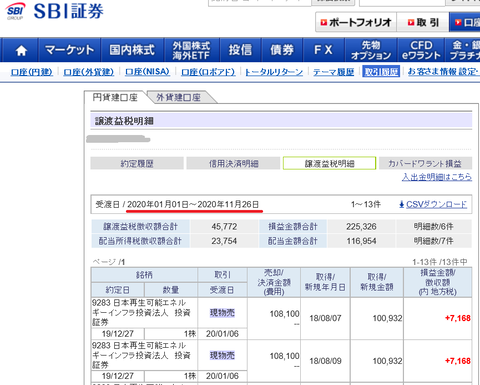Click the 銘柄 column header
The image size is (480, 385).
tap(144, 275)
